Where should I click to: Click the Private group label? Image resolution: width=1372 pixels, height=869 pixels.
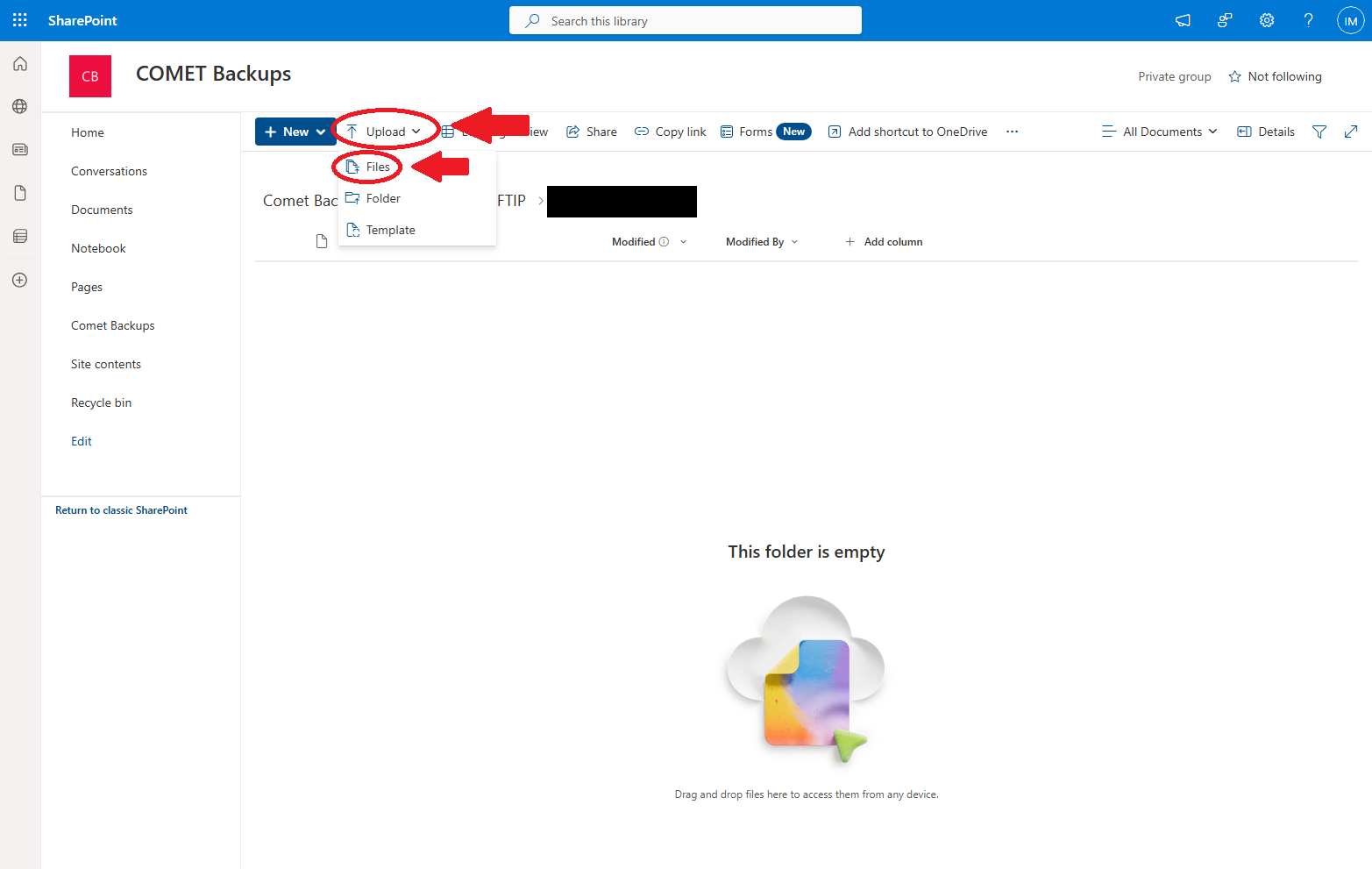[1175, 76]
